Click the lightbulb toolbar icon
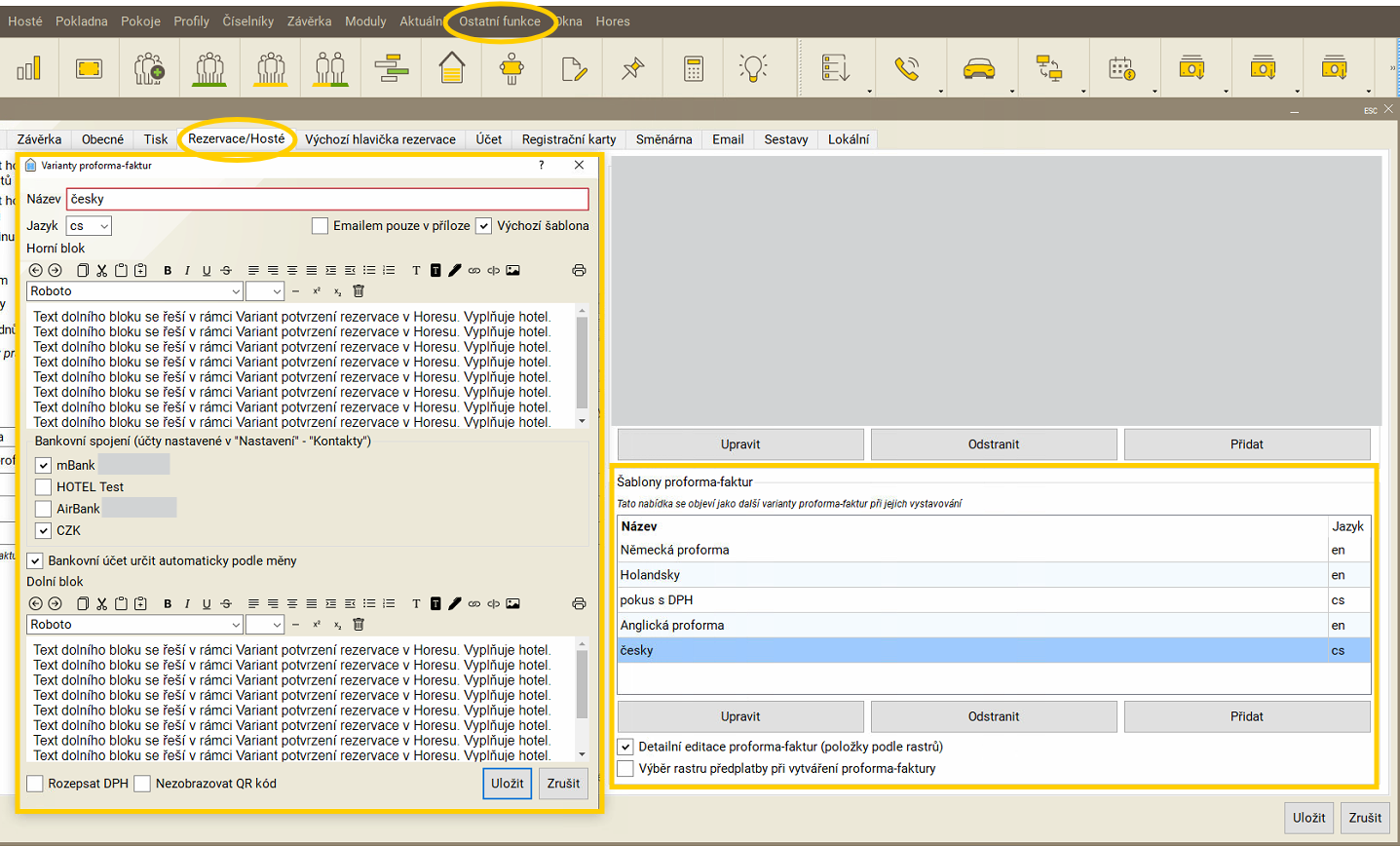Screen dimensions: 1400x846 (753, 68)
